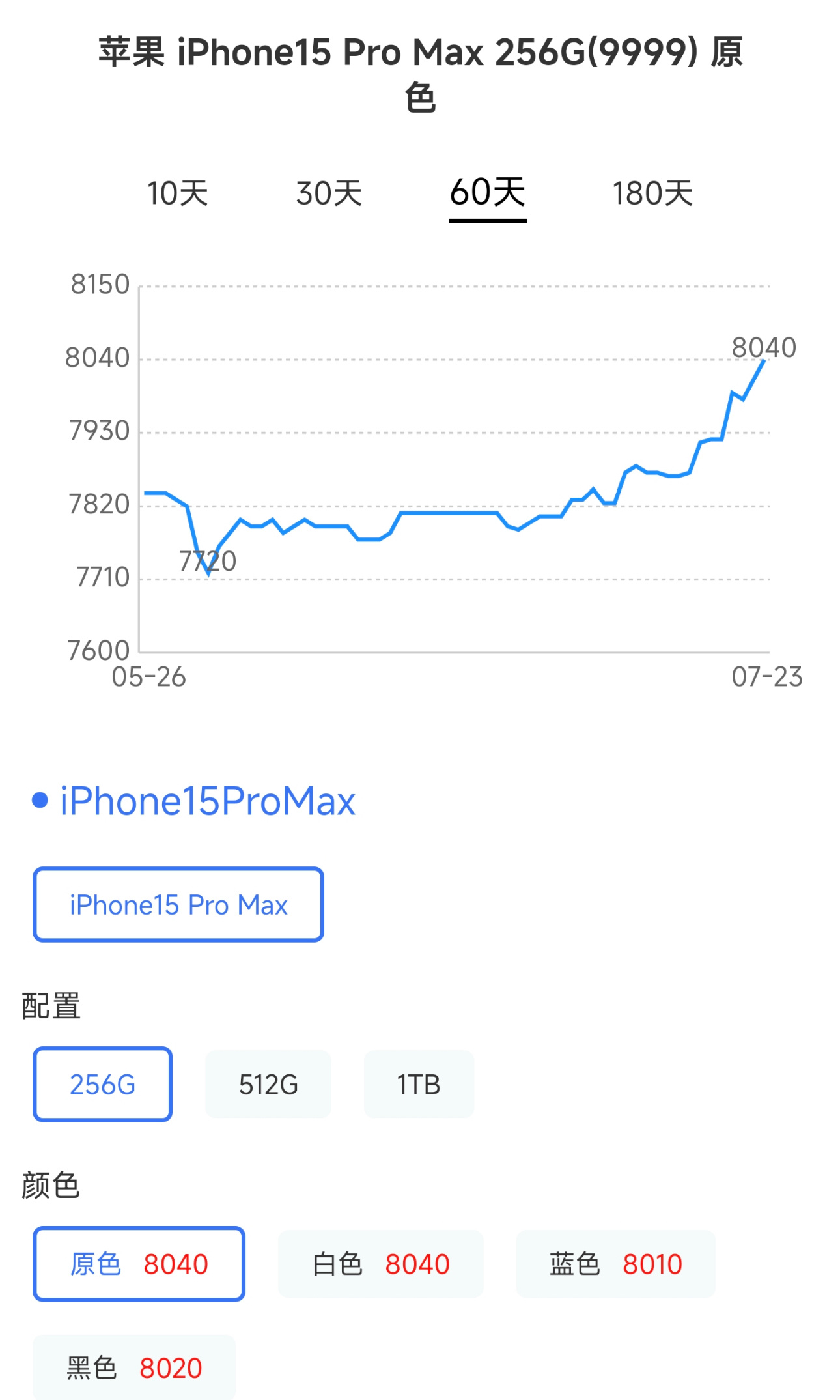
Task: Select the 原色 8040 color option
Action: point(139,1264)
